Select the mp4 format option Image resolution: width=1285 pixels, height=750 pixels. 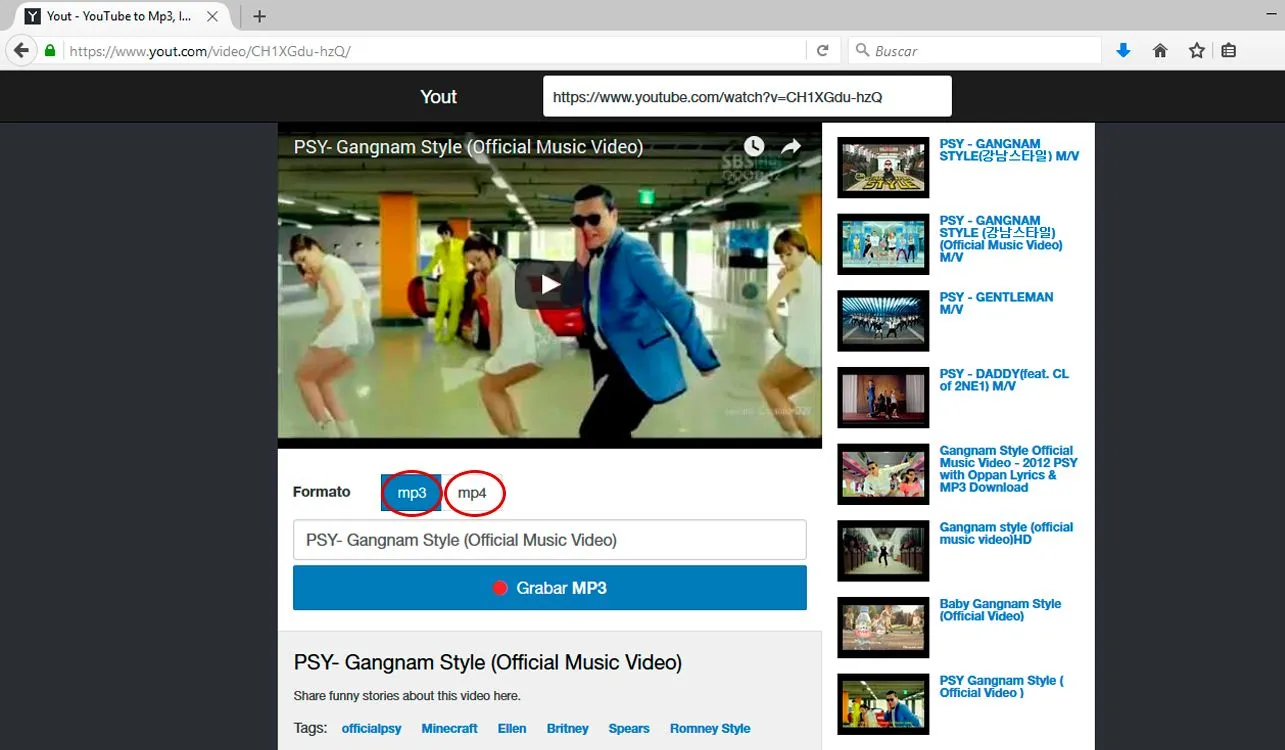472,492
